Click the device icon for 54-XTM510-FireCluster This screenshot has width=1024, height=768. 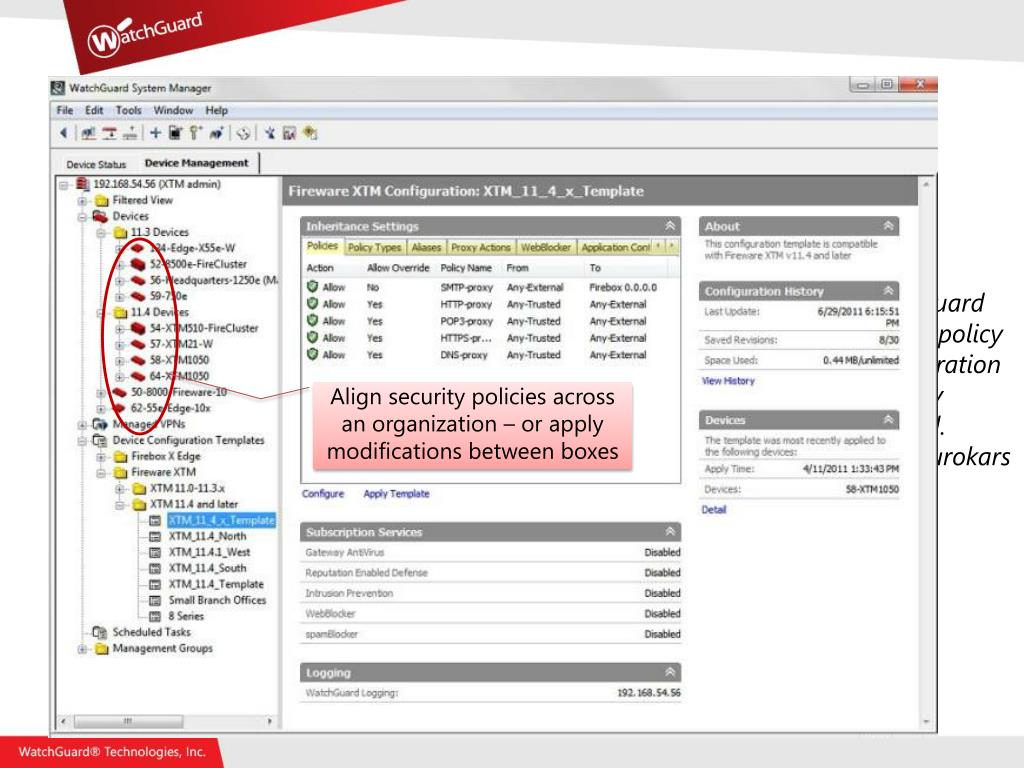[x=138, y=328]
